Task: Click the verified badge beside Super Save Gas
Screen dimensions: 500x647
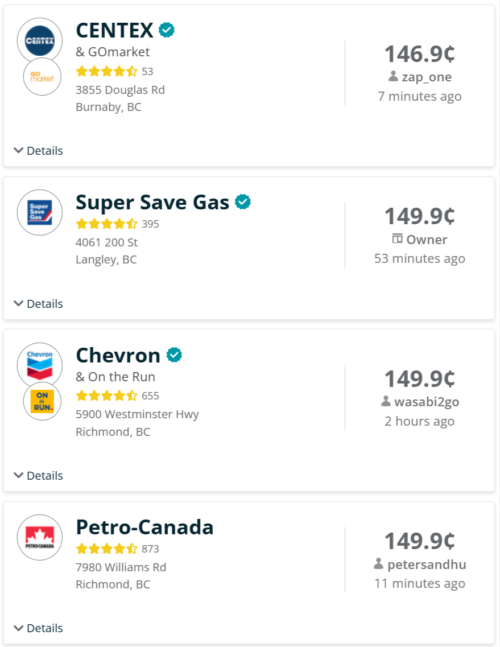Action: pos(243,202)
